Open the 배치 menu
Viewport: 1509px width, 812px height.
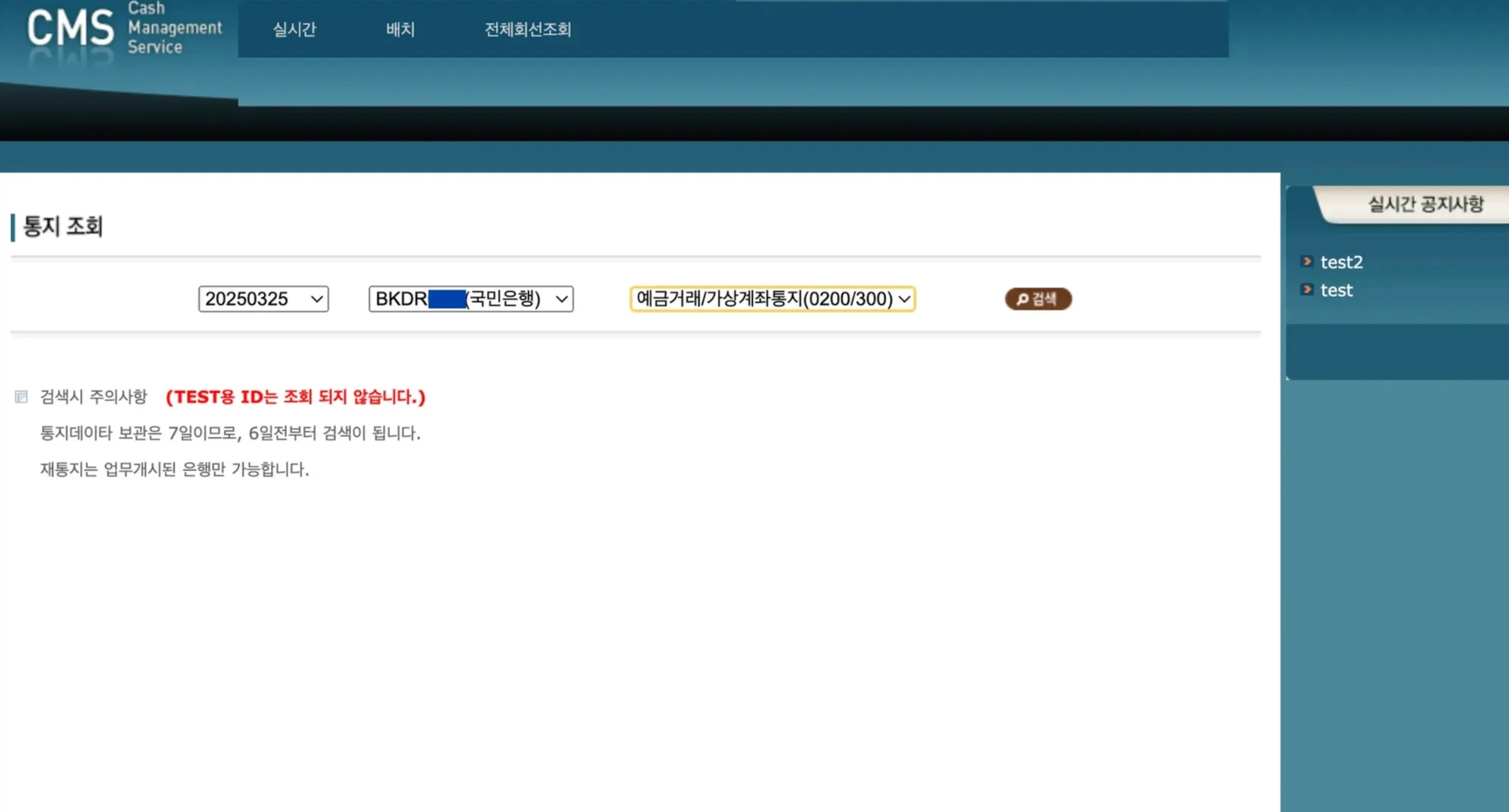click(400, 29)
